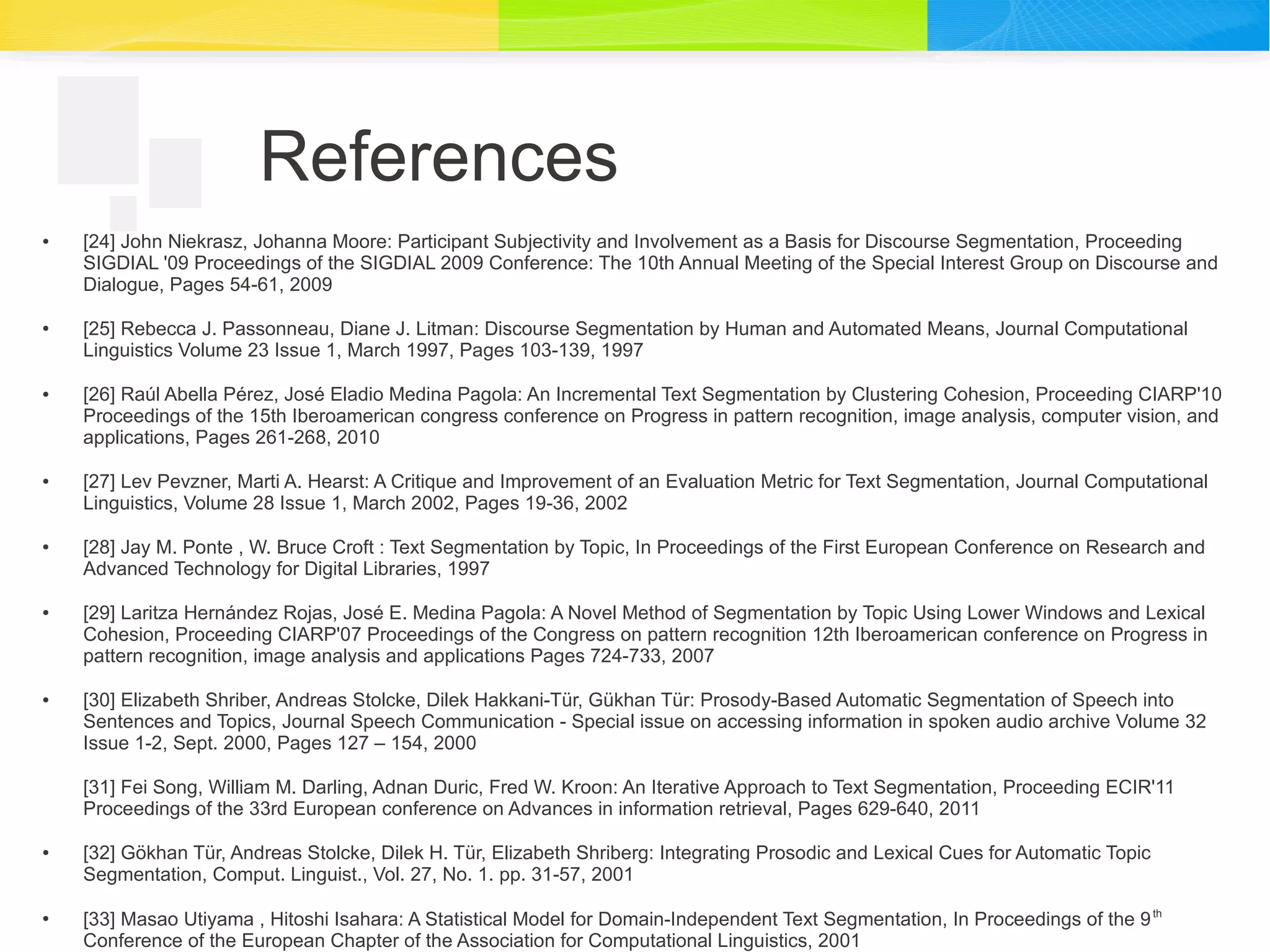This screenshot has width=1270, height=952.
Task: Click "Segmentation, Comput. Linguist., Vol. 27" line
Action: pyautogui.click(x=358, y=874)
